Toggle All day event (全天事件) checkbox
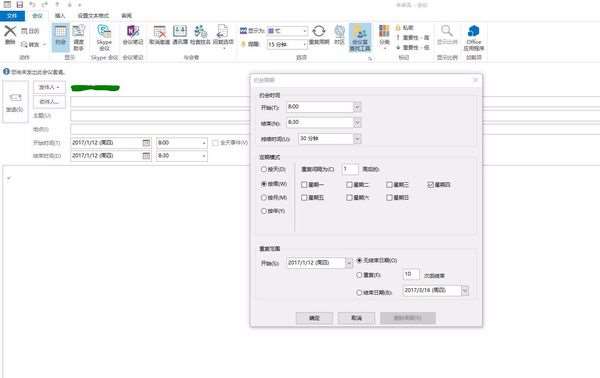Screen dimensions: 600x378 tap(215, 143)
